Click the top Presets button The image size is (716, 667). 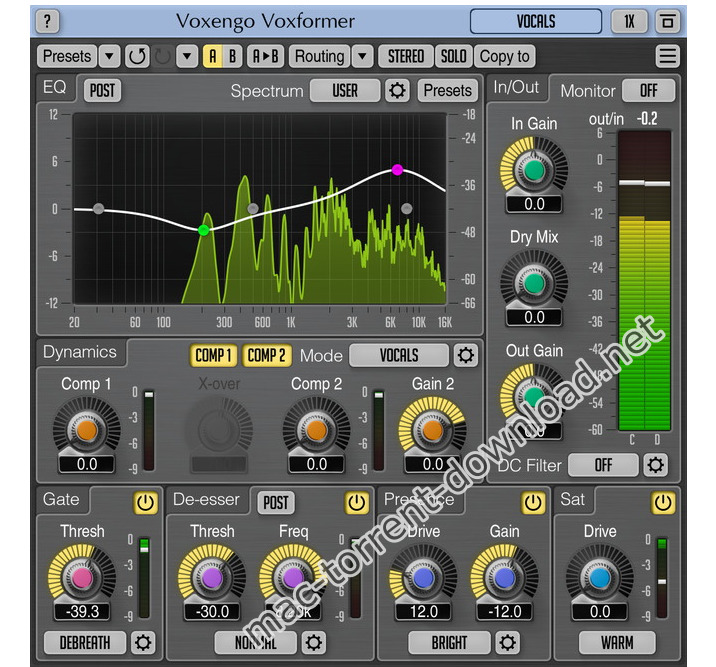pos(67,56)
